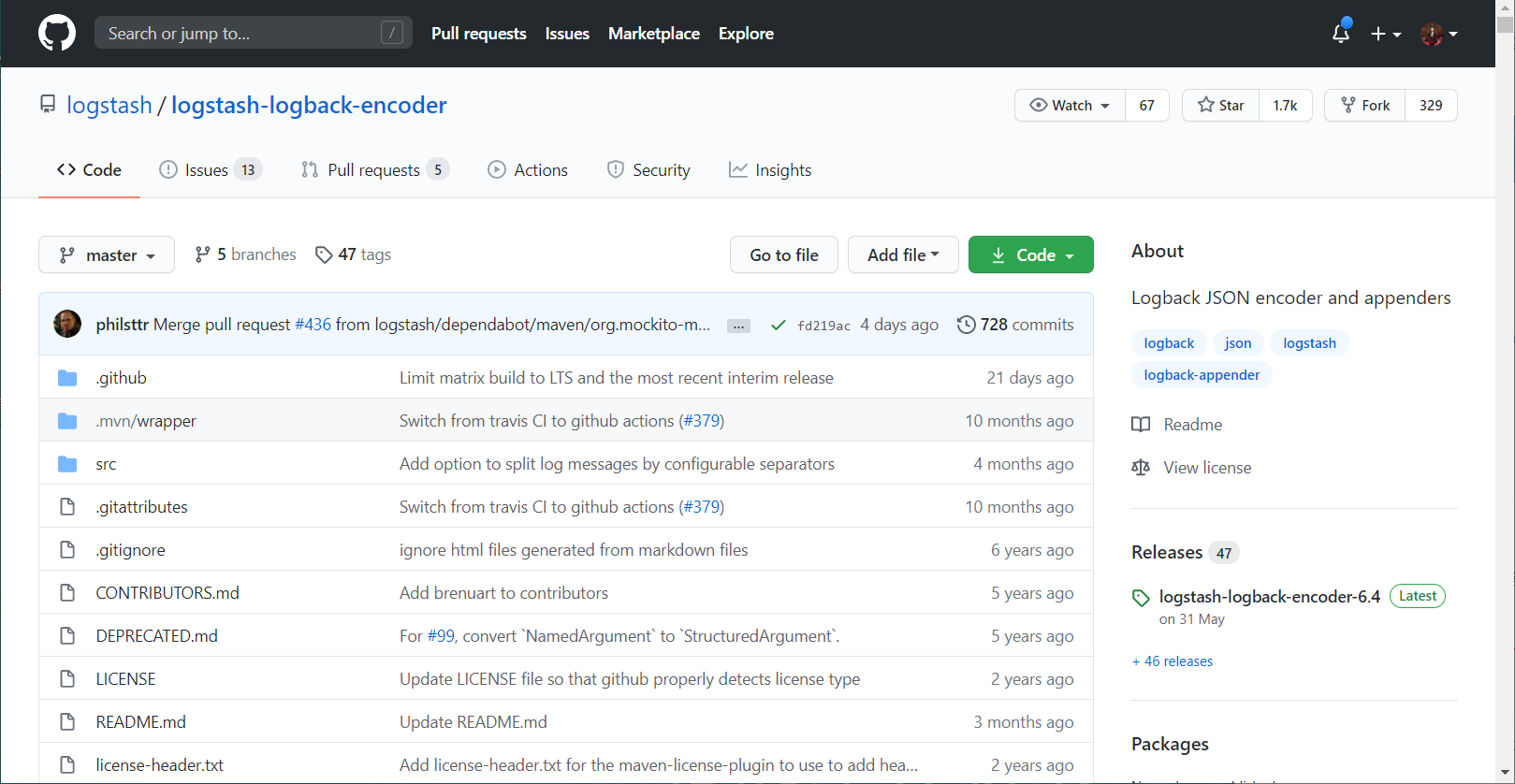Open forks count 329
The image size is (1515, 784).
(1431, 105)
